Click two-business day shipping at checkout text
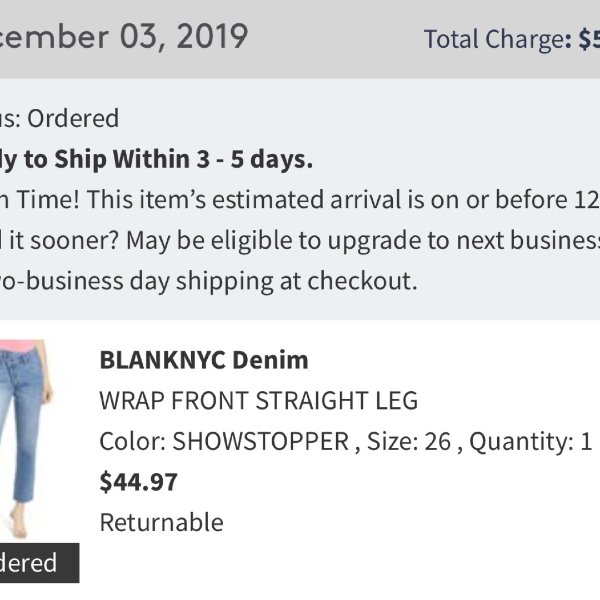The width and height of the screenshot is (600, 600). [209, 281]
